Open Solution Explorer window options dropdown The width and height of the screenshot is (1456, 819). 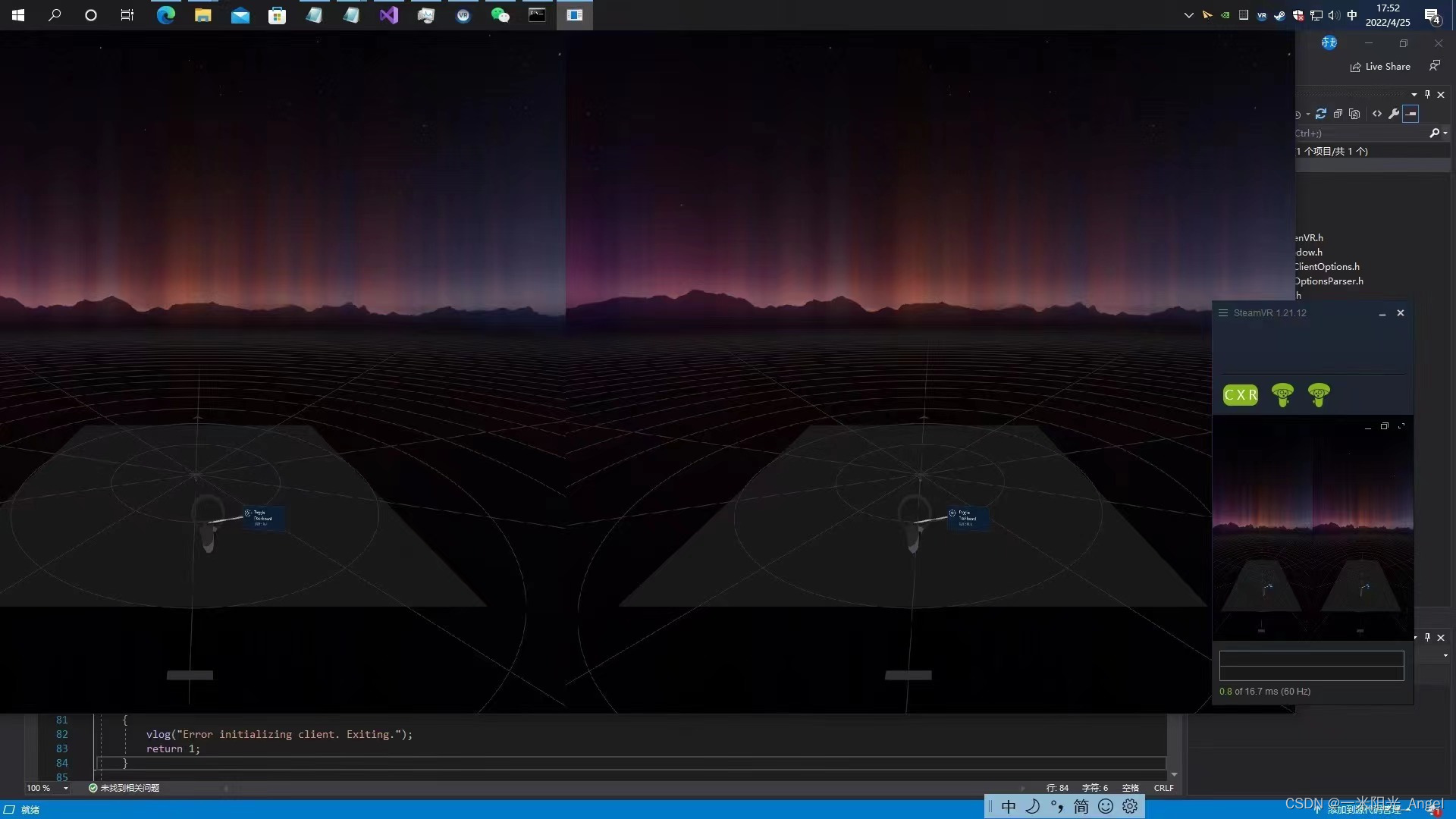(x=1414, y=95)
